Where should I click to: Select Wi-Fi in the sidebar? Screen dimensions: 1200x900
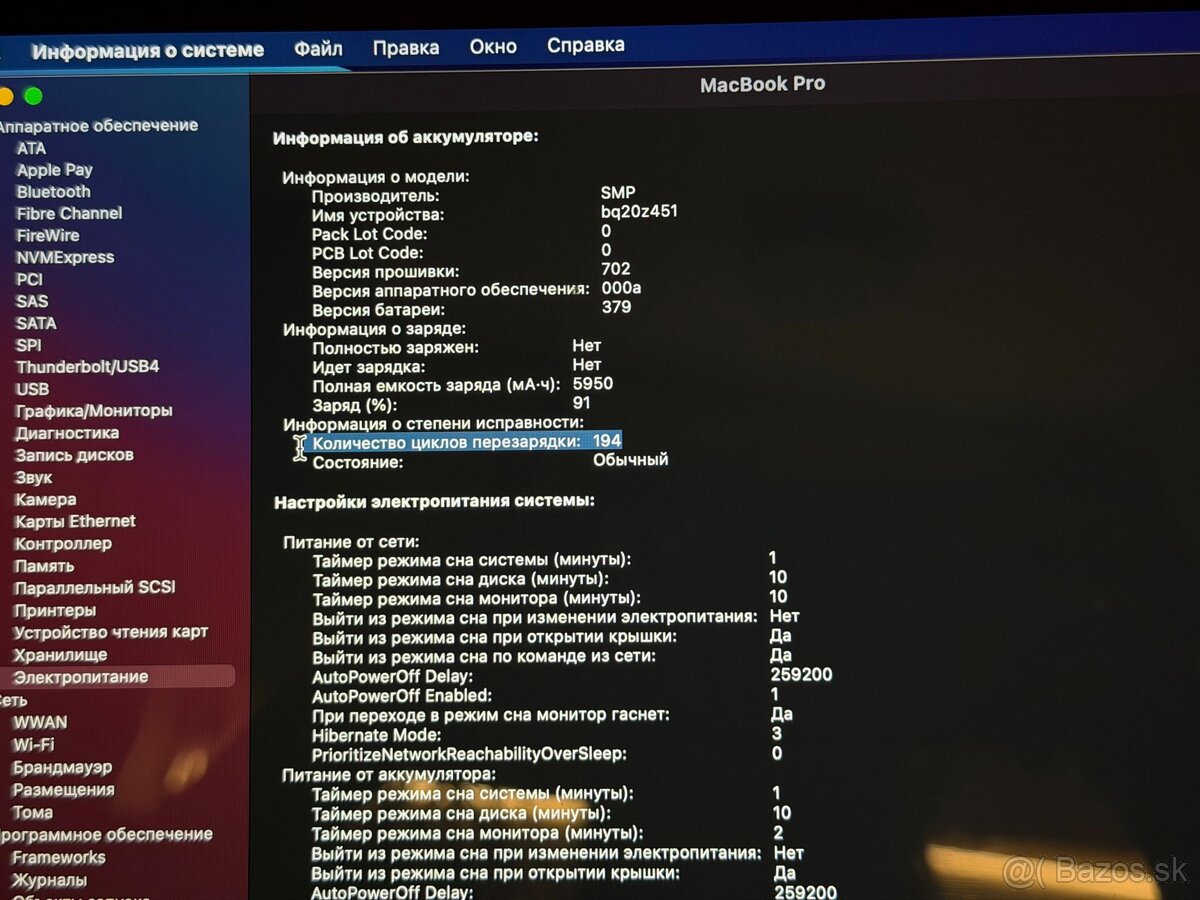pyautogui.click(x=33, y=745)
